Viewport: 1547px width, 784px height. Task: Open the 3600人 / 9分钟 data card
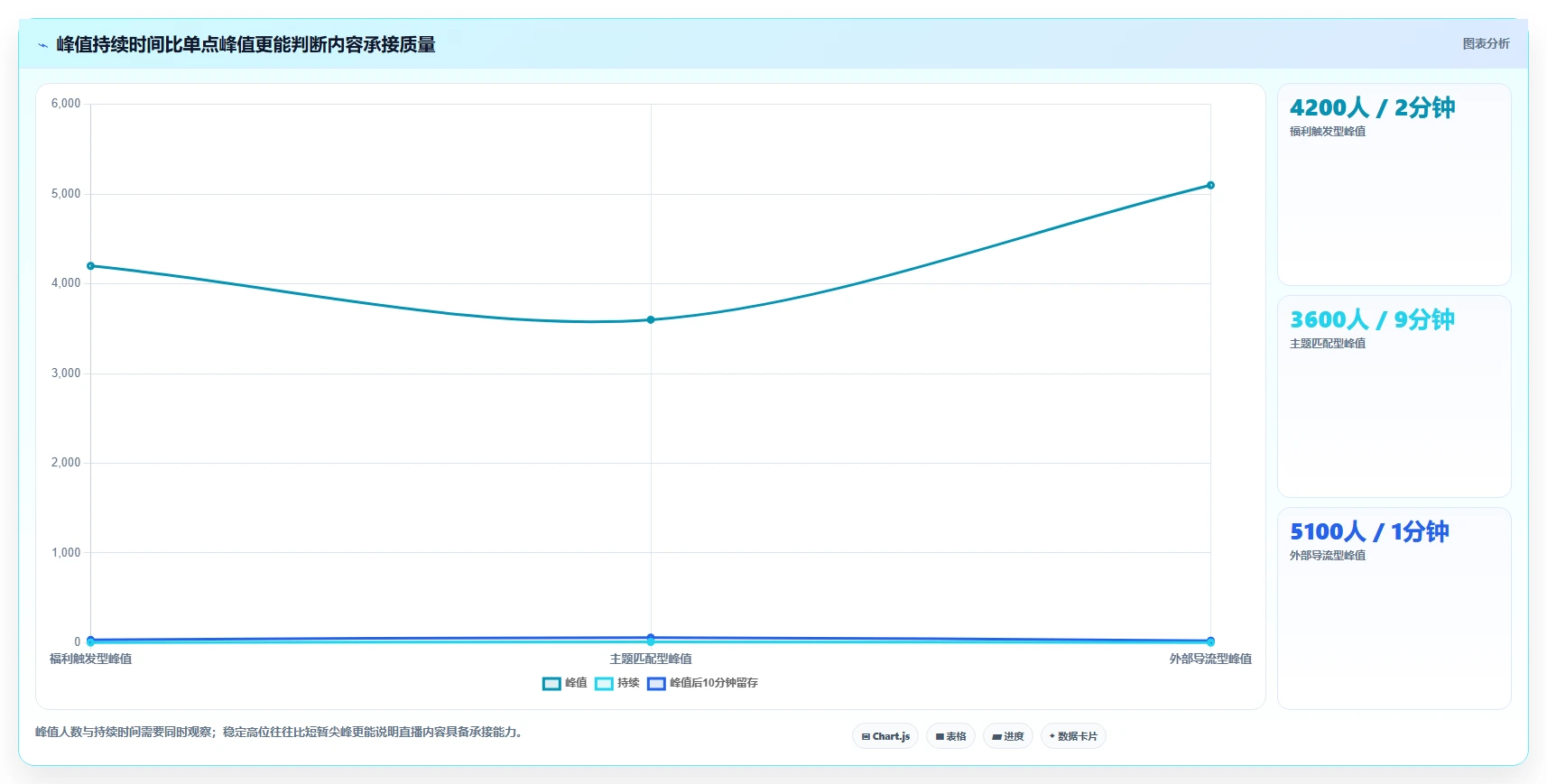pos(1394,396)
